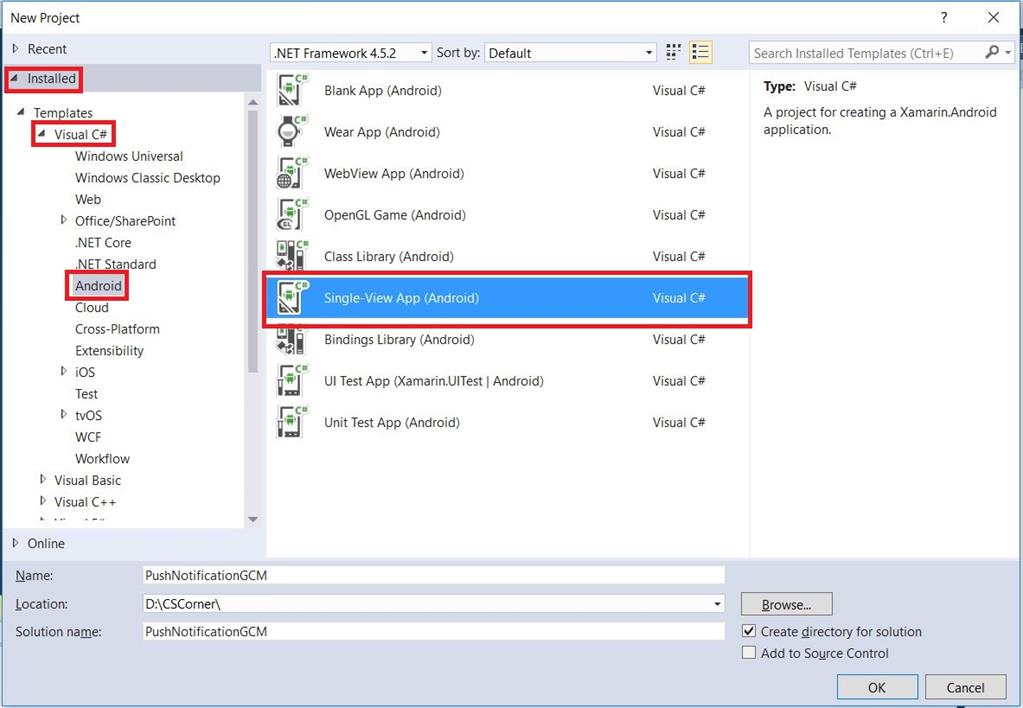Click the Name input field

pos(434,575)
